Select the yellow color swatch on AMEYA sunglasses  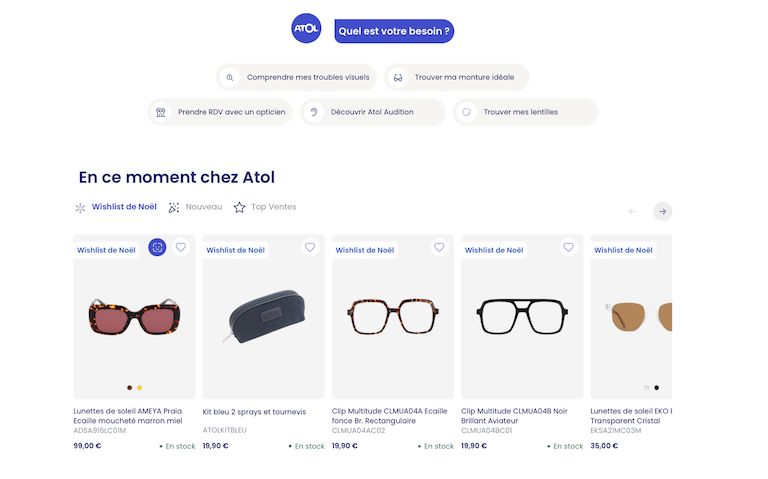139,387
